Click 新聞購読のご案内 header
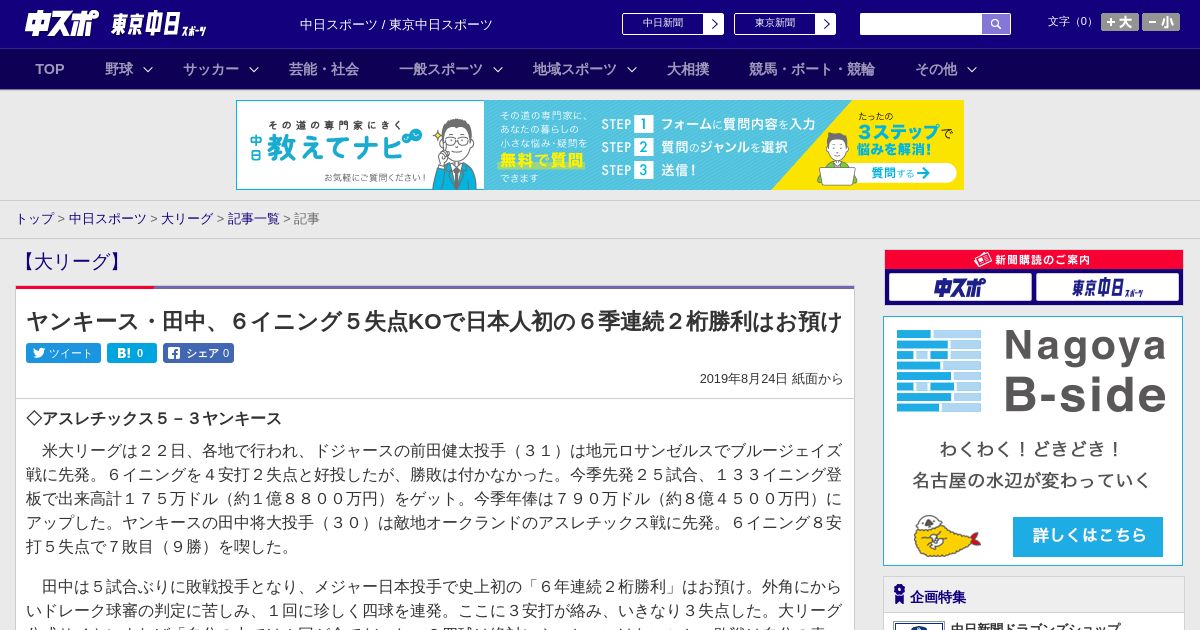This screenshot has height=630, width=1200. point(1033,260)
